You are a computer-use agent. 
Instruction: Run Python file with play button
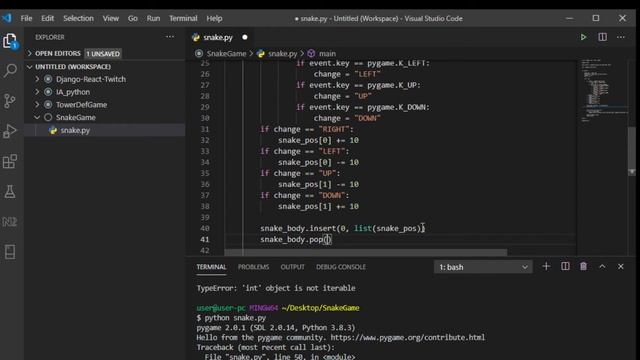tap(583, 37)
